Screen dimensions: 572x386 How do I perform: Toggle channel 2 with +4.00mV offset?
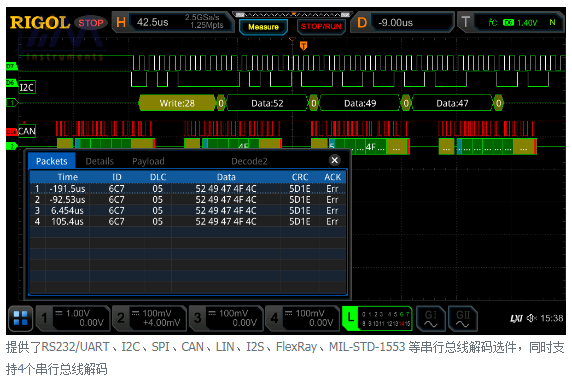150,318
